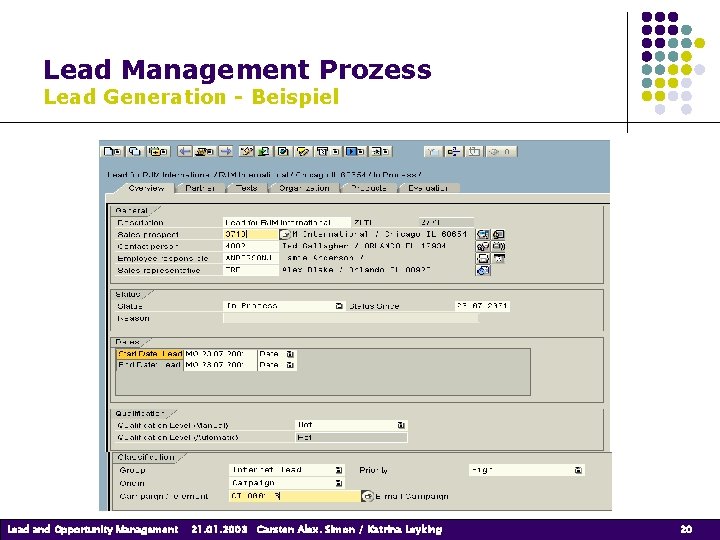Click blue icon in Sales representative row

point(483,270)
